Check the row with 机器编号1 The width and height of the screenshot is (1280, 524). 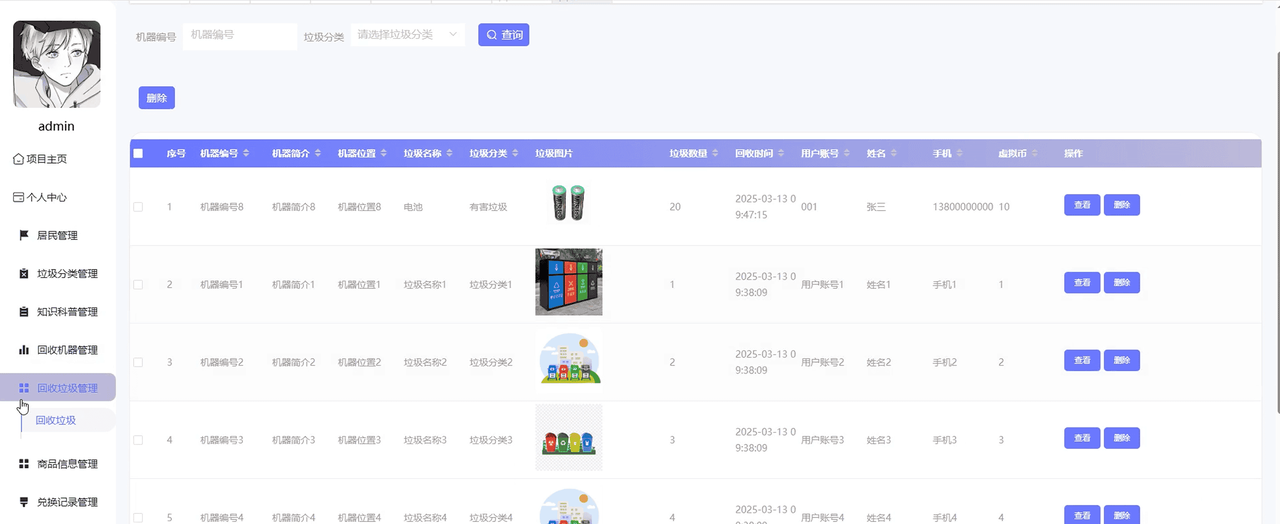click(138, 285)
